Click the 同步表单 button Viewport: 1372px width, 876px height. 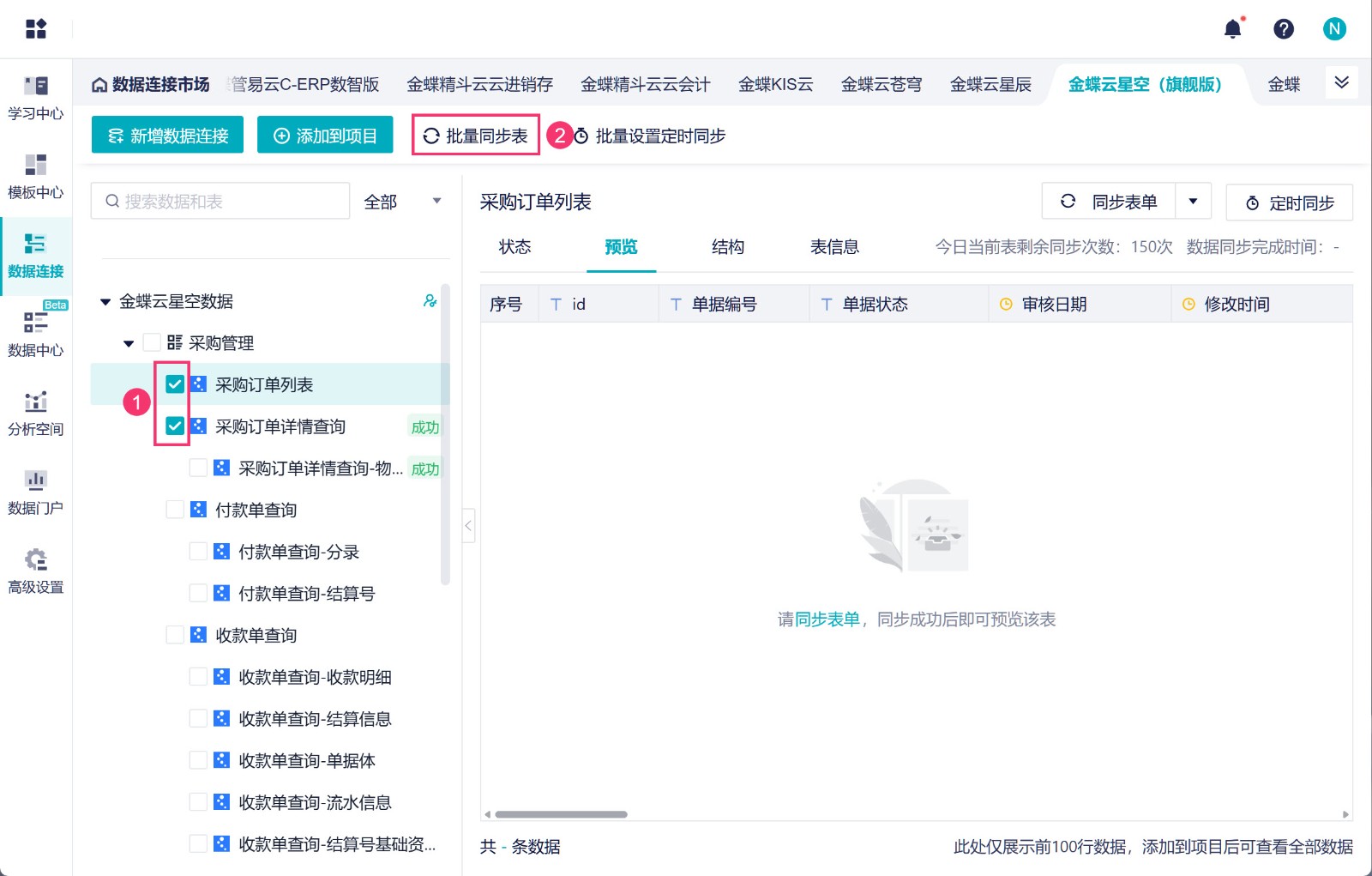pos(1110,202)
